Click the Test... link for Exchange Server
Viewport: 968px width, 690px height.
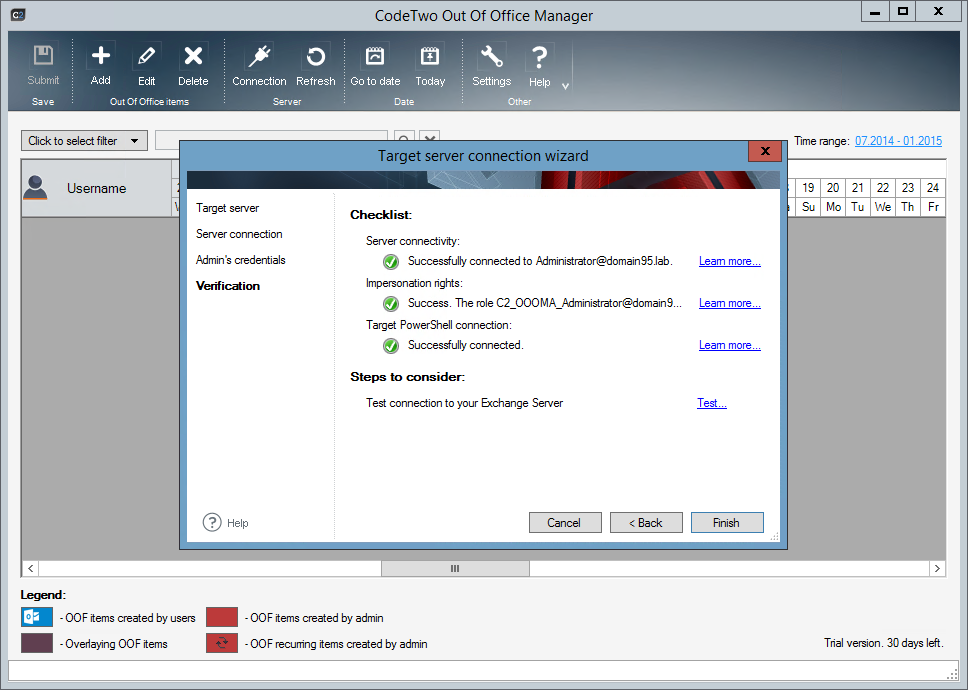pos(712,403)
